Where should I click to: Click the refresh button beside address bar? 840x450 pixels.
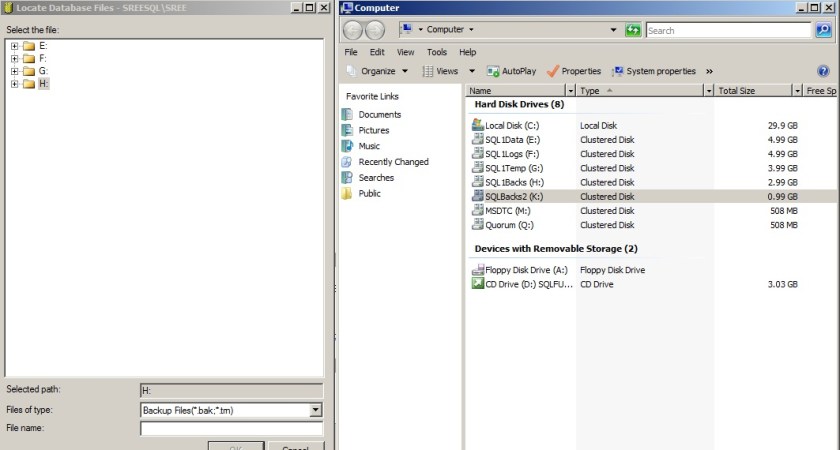coord(633,31)
